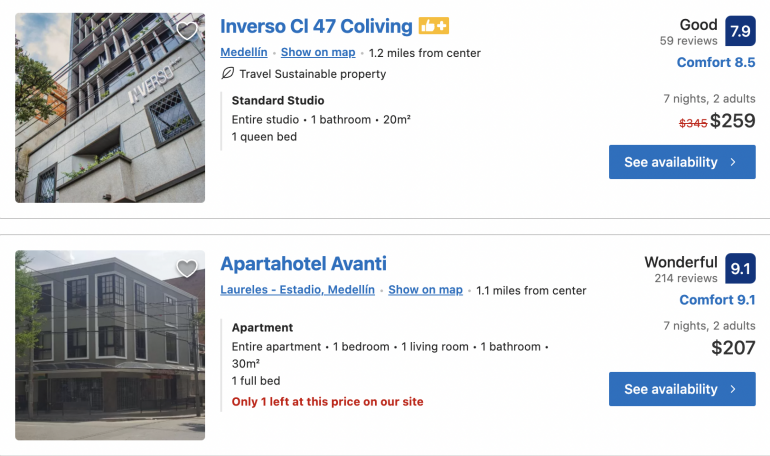This screenshot has height=456, width=770.
Task: Click the 9.1 review score badge
Action: tap(740, 269)
